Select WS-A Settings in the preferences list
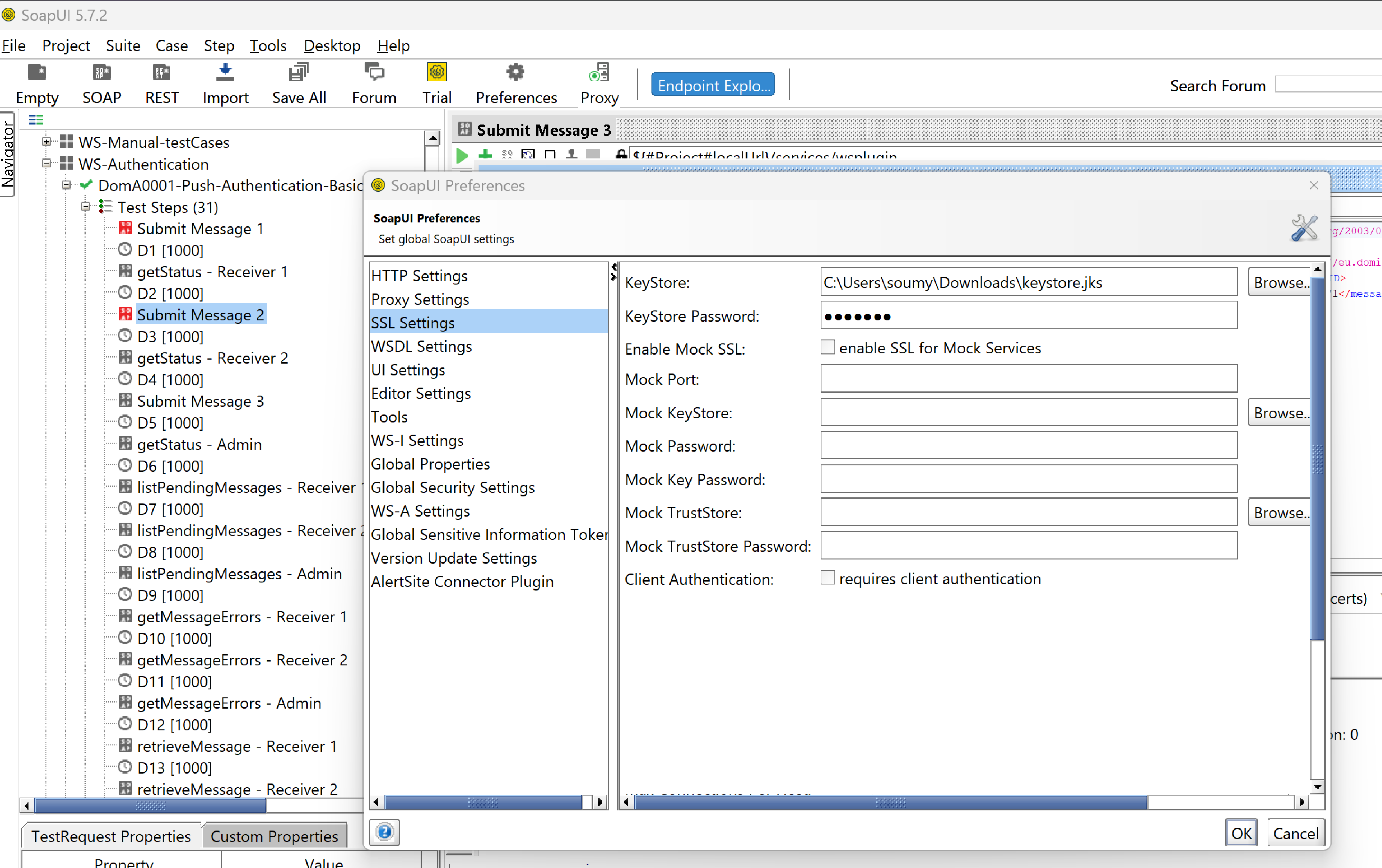The image size is (1382, 868). click(489, 510)
